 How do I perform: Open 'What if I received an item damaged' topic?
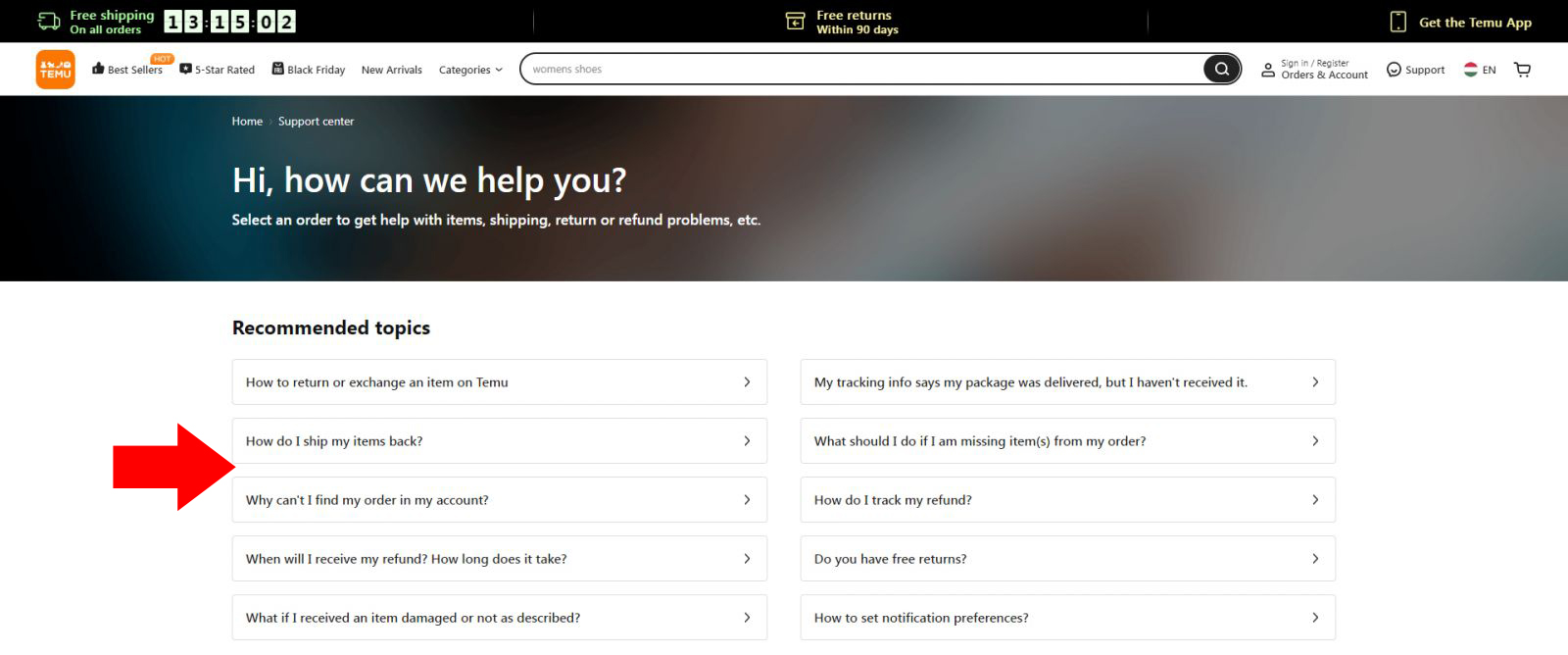(x=500, y=618)
